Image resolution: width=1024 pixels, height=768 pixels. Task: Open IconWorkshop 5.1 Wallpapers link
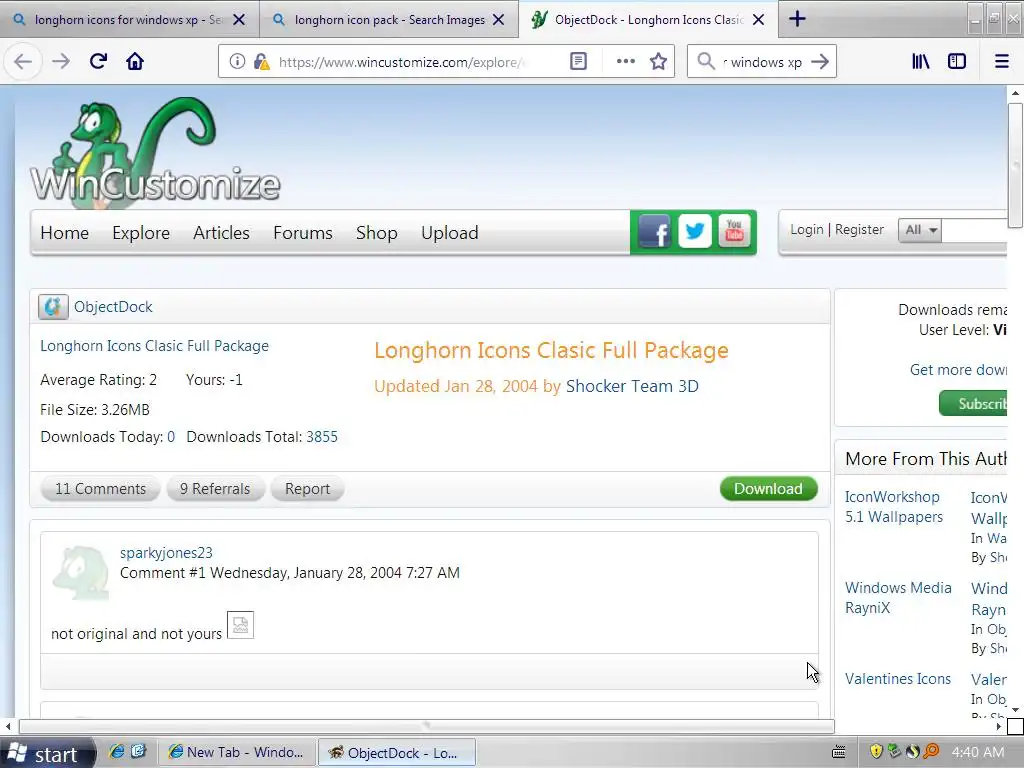(x=893, y=507)
